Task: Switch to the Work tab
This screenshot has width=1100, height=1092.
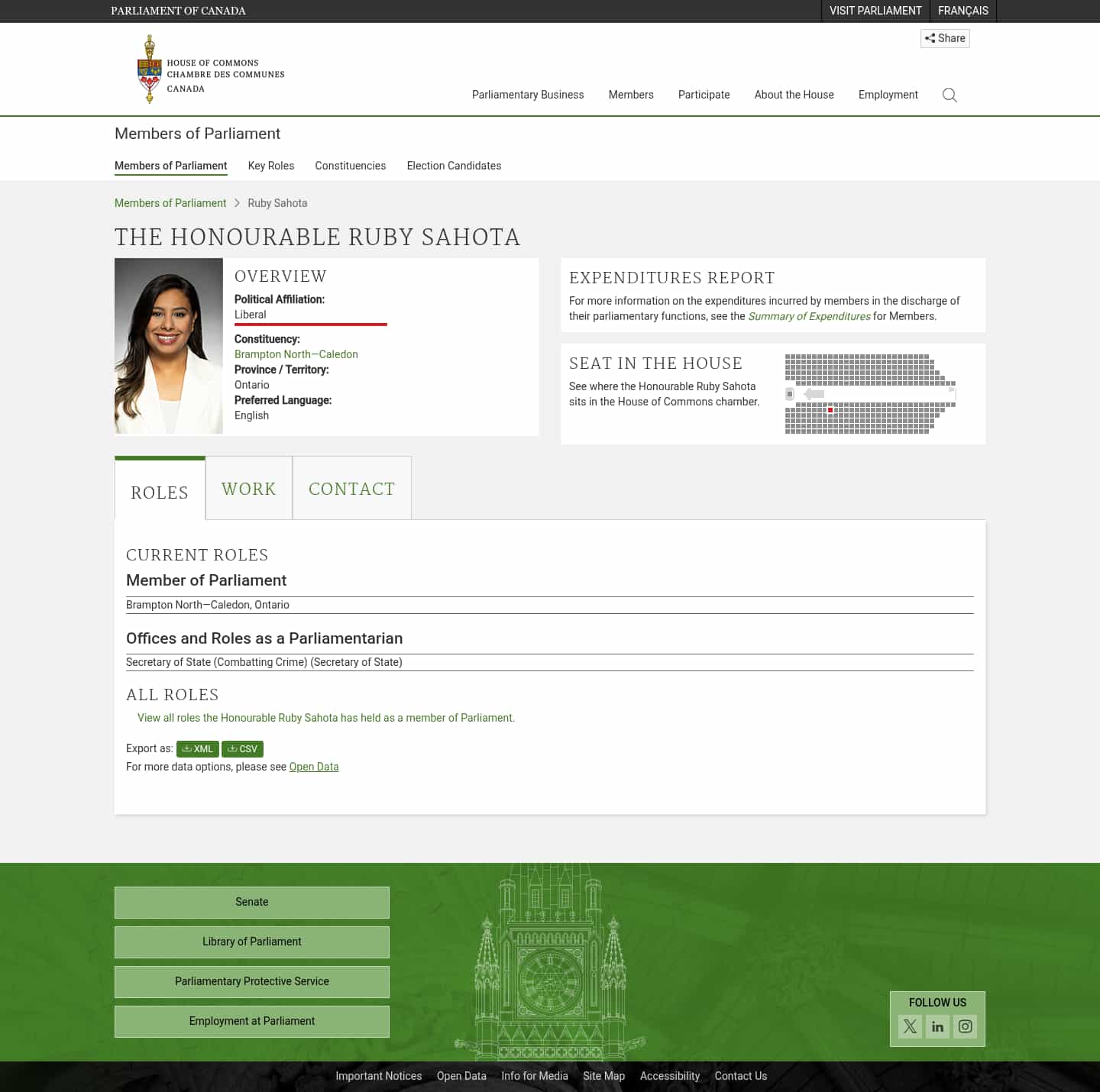Action: tap(249, 489)
